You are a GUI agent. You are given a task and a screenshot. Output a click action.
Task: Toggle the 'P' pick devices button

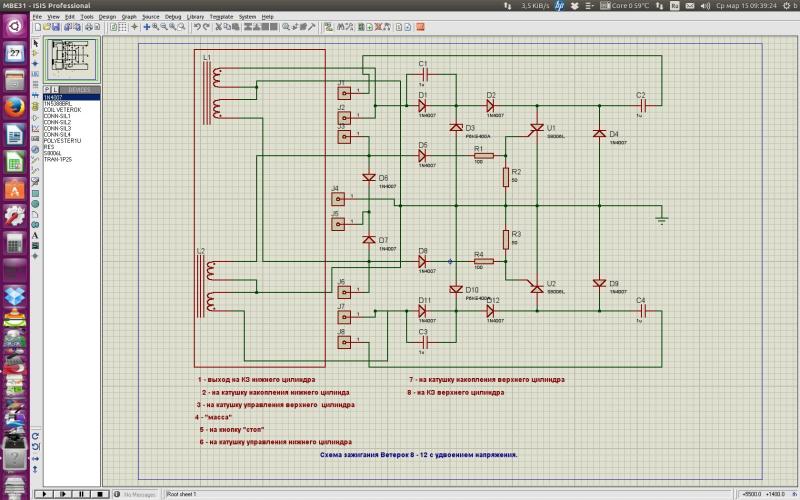click(x=47, y=89)
